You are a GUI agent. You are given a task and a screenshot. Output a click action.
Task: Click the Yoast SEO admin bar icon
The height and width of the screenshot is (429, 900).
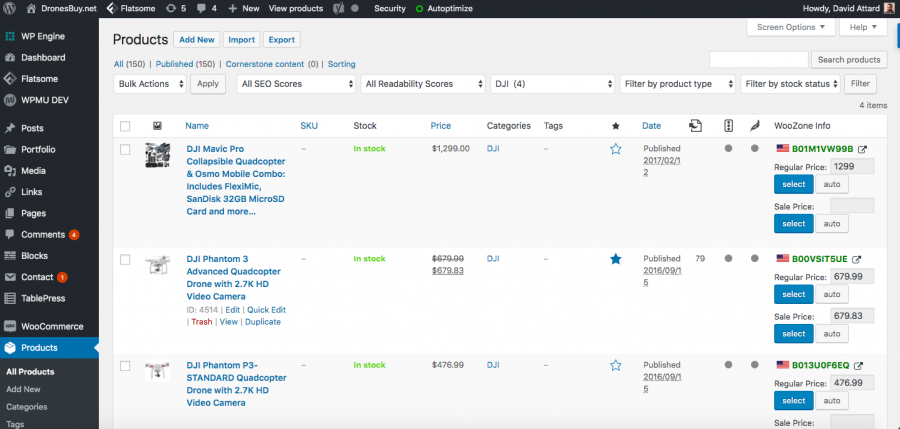click(339, 9)
